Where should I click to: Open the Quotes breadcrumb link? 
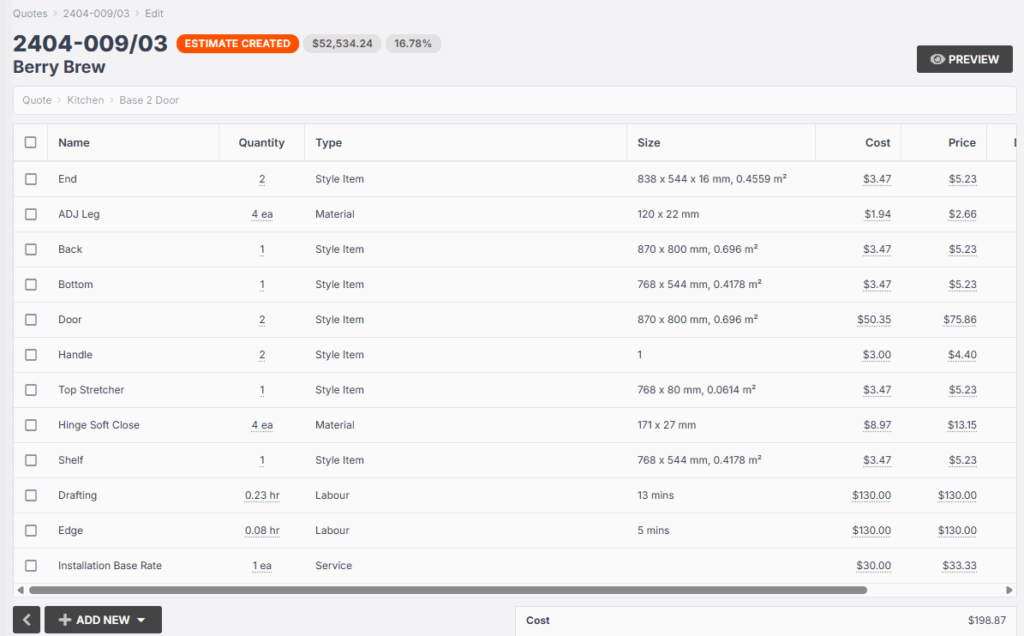(30, 14)
